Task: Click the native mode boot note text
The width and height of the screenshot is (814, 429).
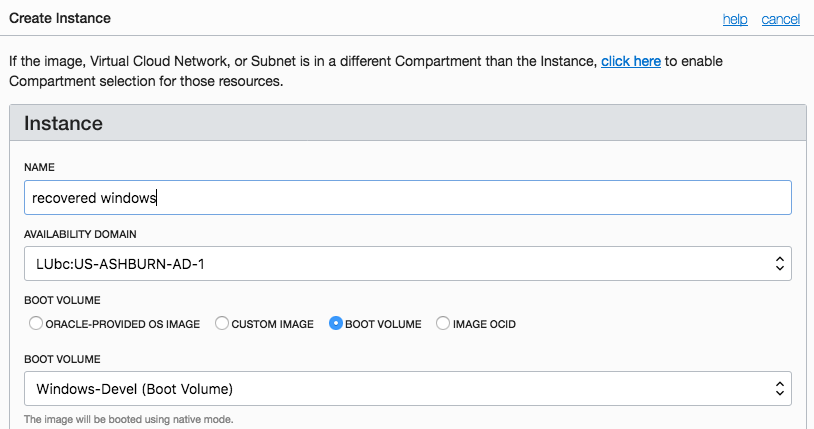Action: click(x=128, y=419)
